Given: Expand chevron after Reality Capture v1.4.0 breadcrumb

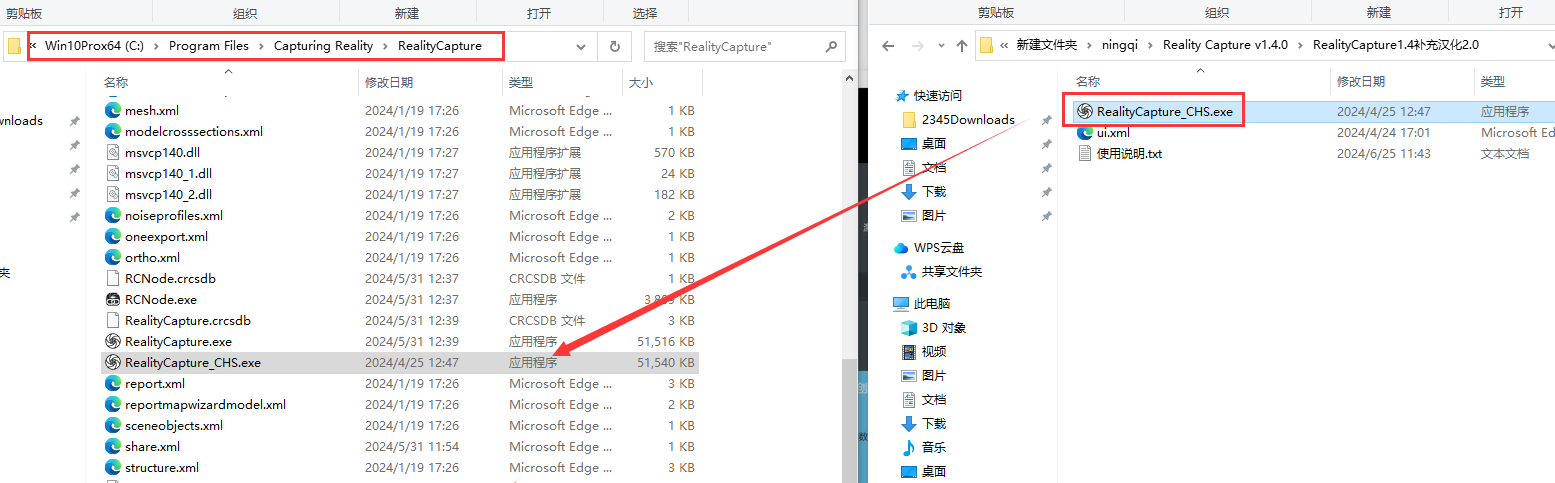Looking at the screenshot, I should click(1300, 45).
